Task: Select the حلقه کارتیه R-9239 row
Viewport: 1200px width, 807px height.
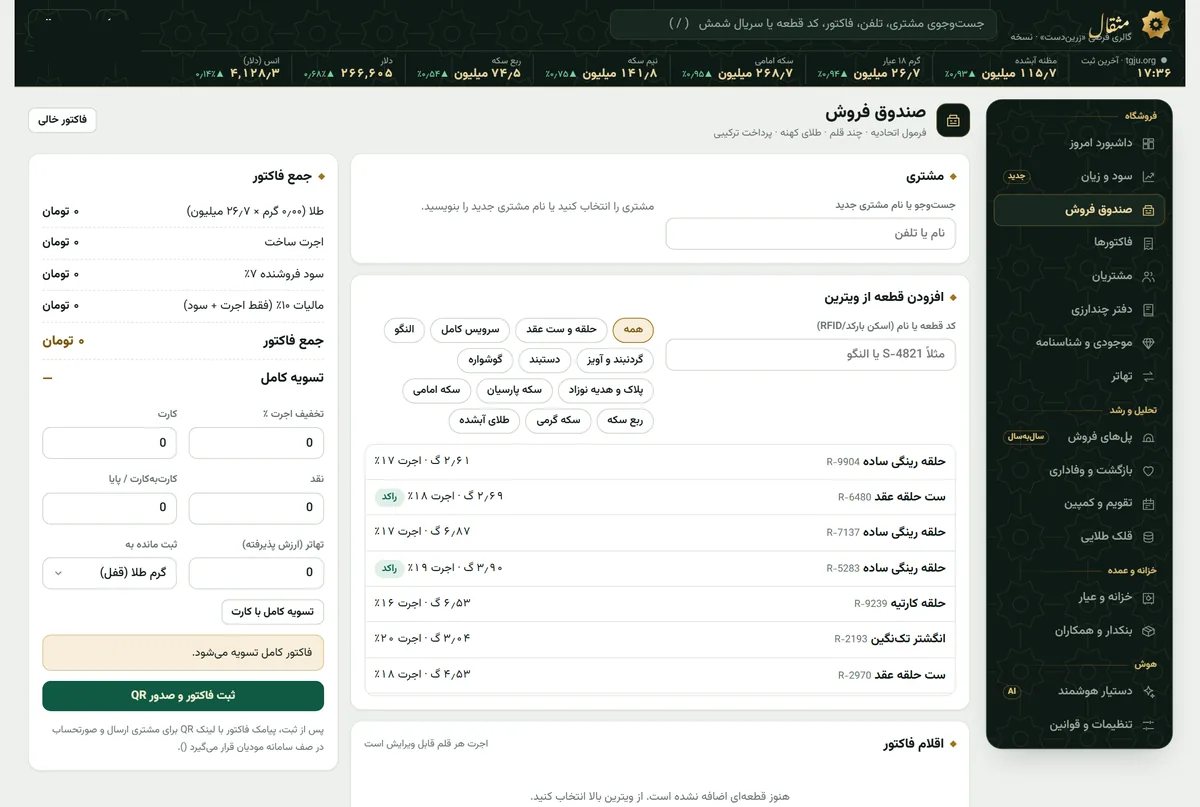Action: 660,604
